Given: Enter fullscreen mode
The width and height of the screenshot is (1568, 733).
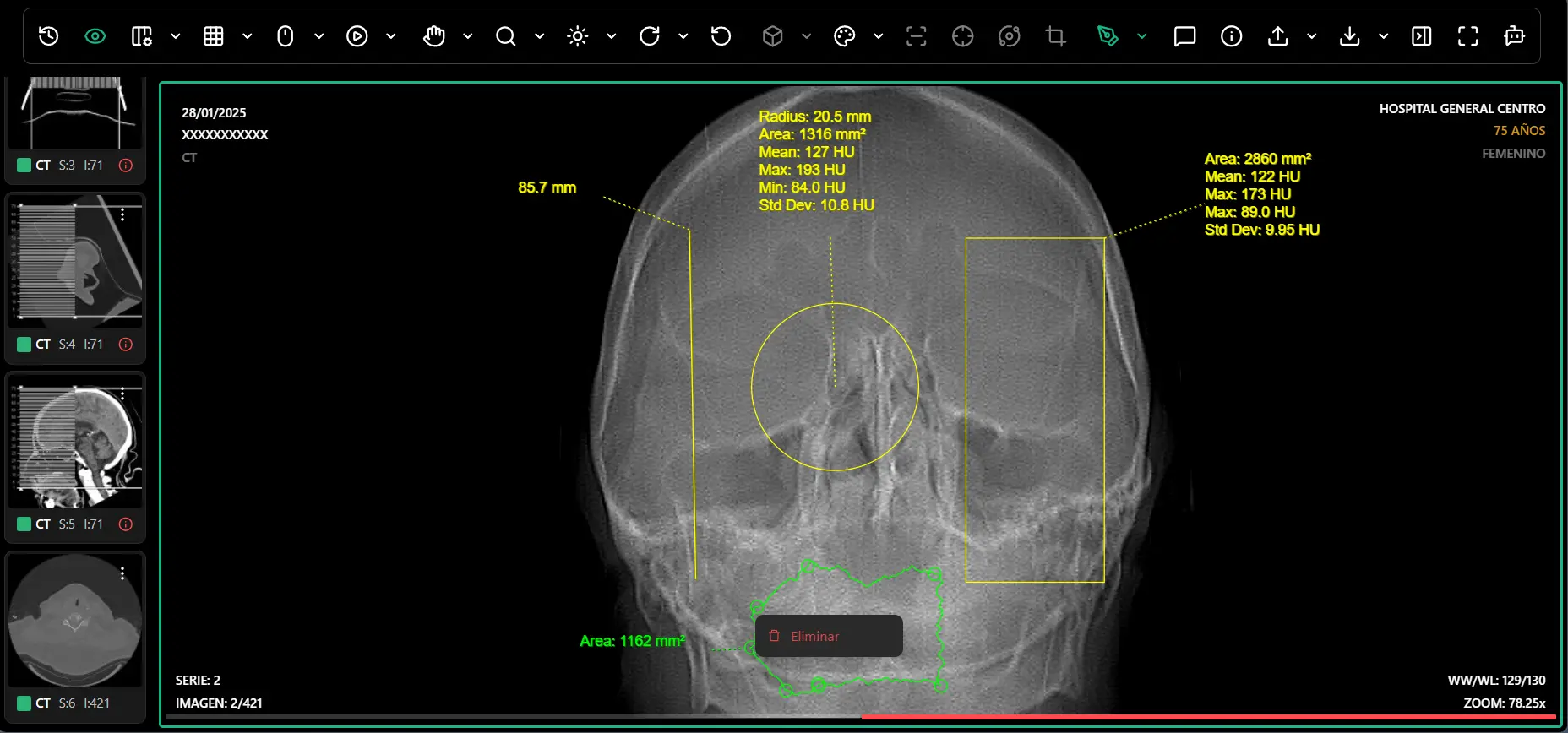Looking at the screenshot, I should point(1467,36).
